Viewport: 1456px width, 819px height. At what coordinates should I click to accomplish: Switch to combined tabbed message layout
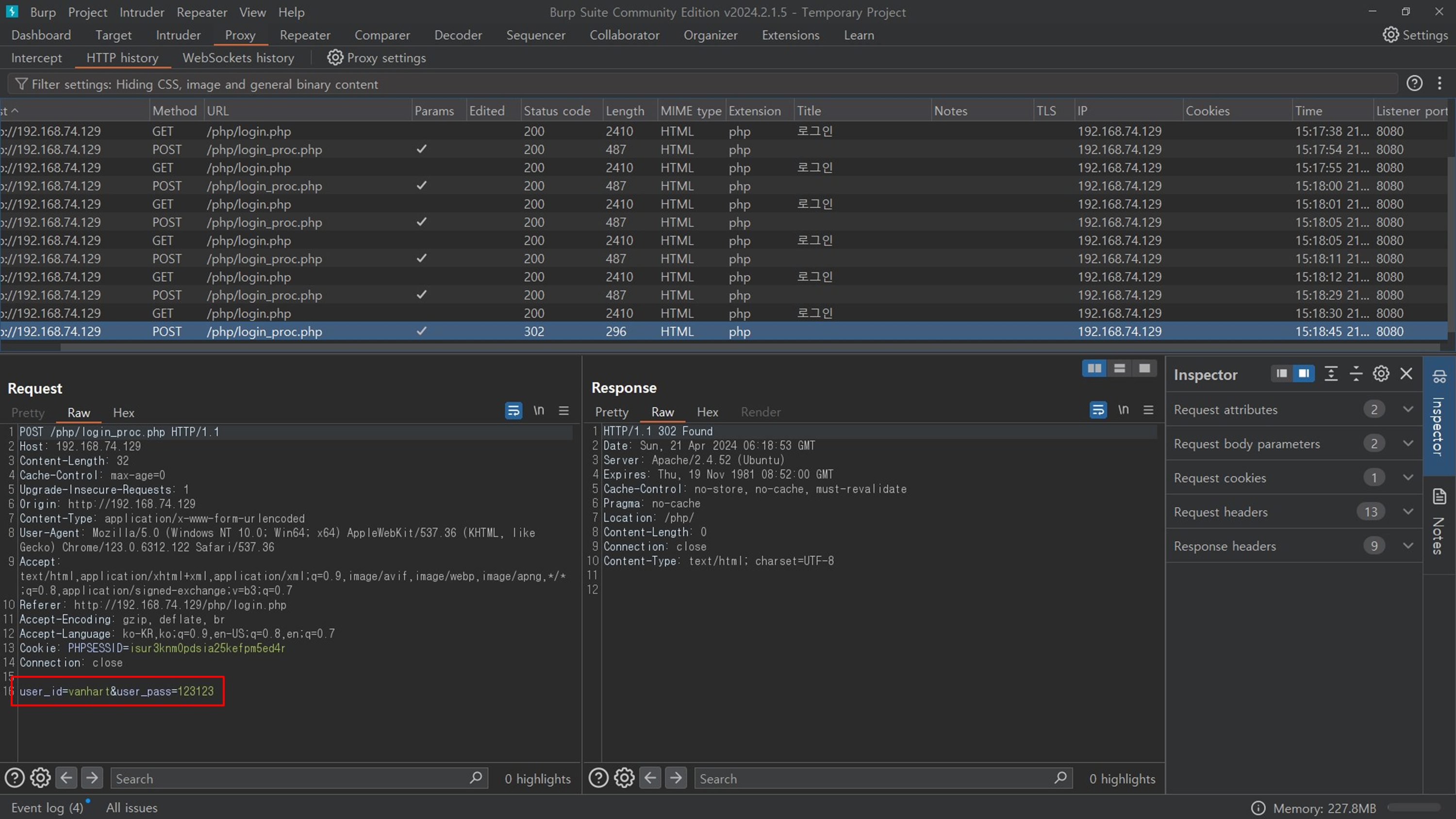1144,368
